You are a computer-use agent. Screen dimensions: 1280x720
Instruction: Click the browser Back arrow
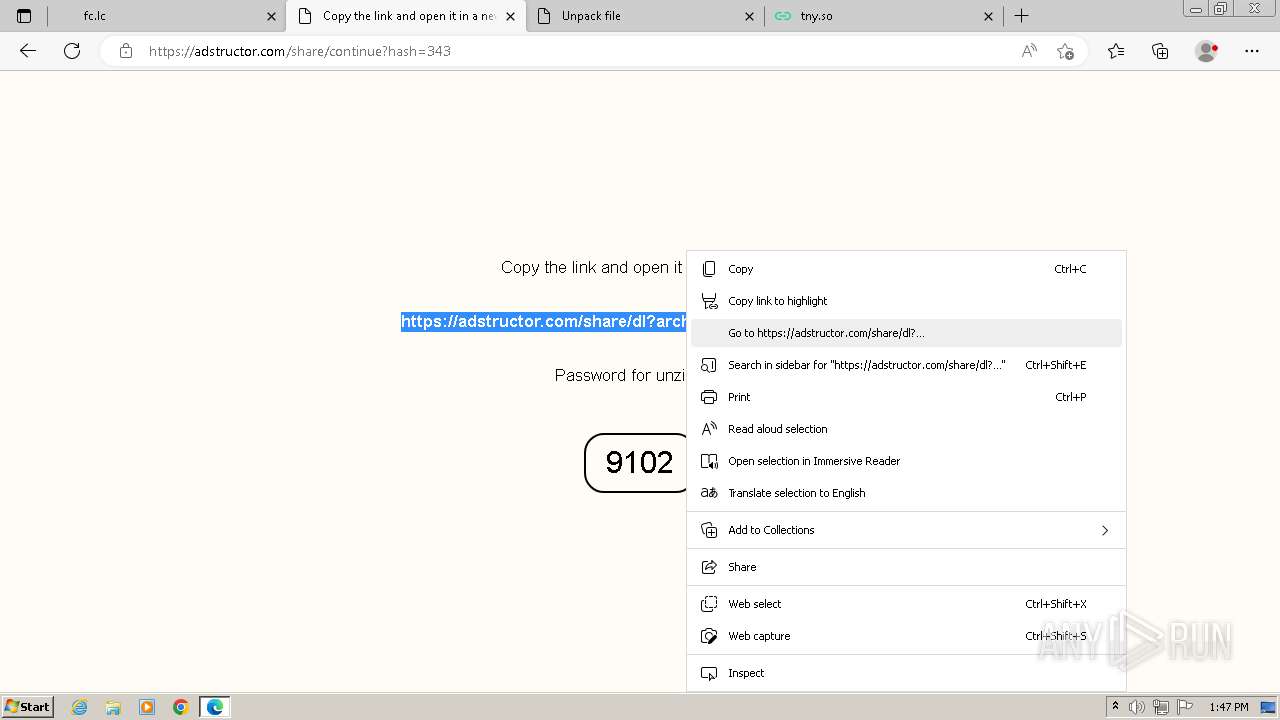click(28, 51)
